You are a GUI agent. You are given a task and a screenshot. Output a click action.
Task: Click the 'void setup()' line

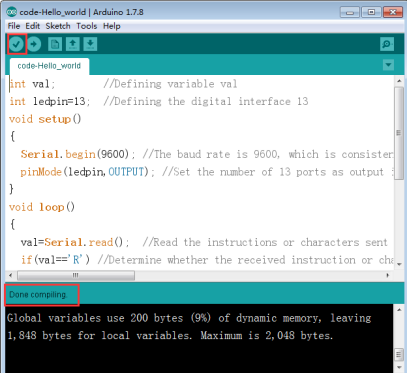[45, 119]
